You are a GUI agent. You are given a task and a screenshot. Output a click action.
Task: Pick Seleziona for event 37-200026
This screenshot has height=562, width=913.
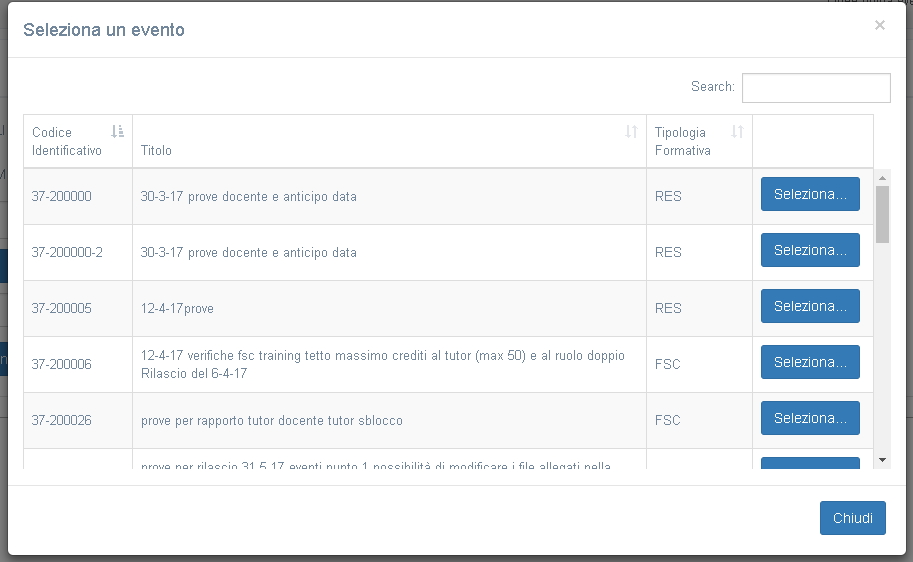pos(810,418)
